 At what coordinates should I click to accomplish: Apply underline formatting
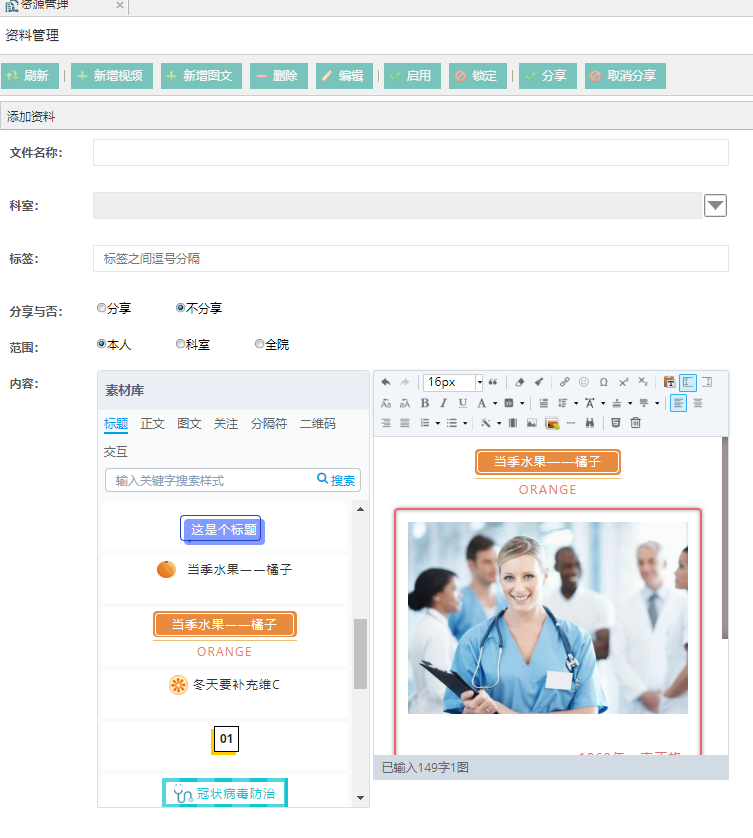pyautogui.click(x=462, y=403)
